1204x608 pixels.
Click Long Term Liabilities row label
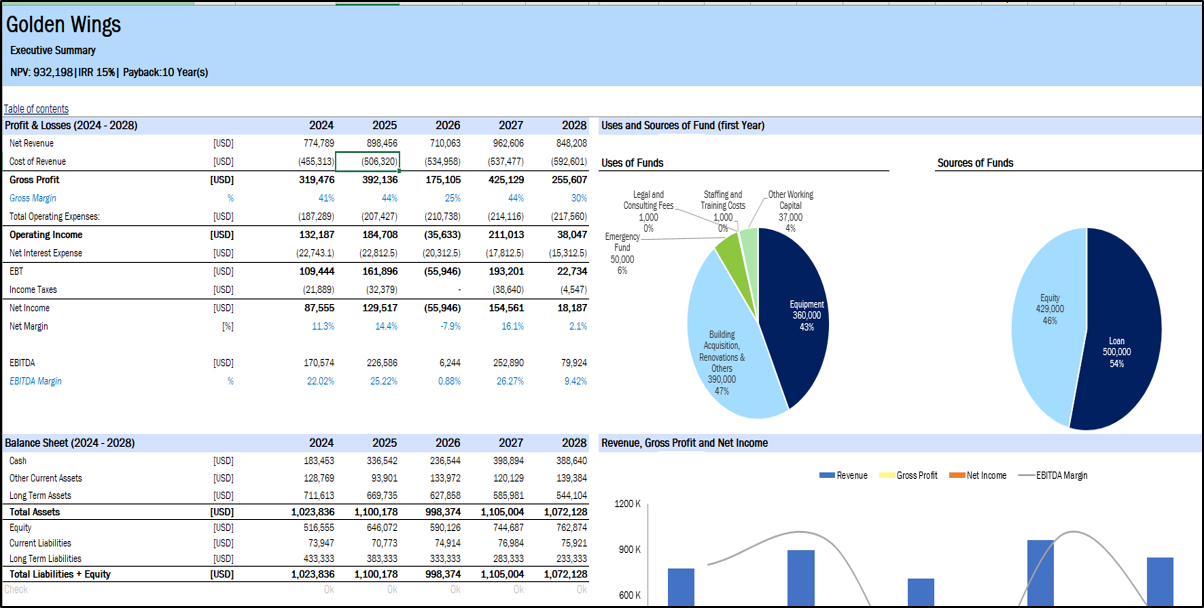[x=45, y=559]
